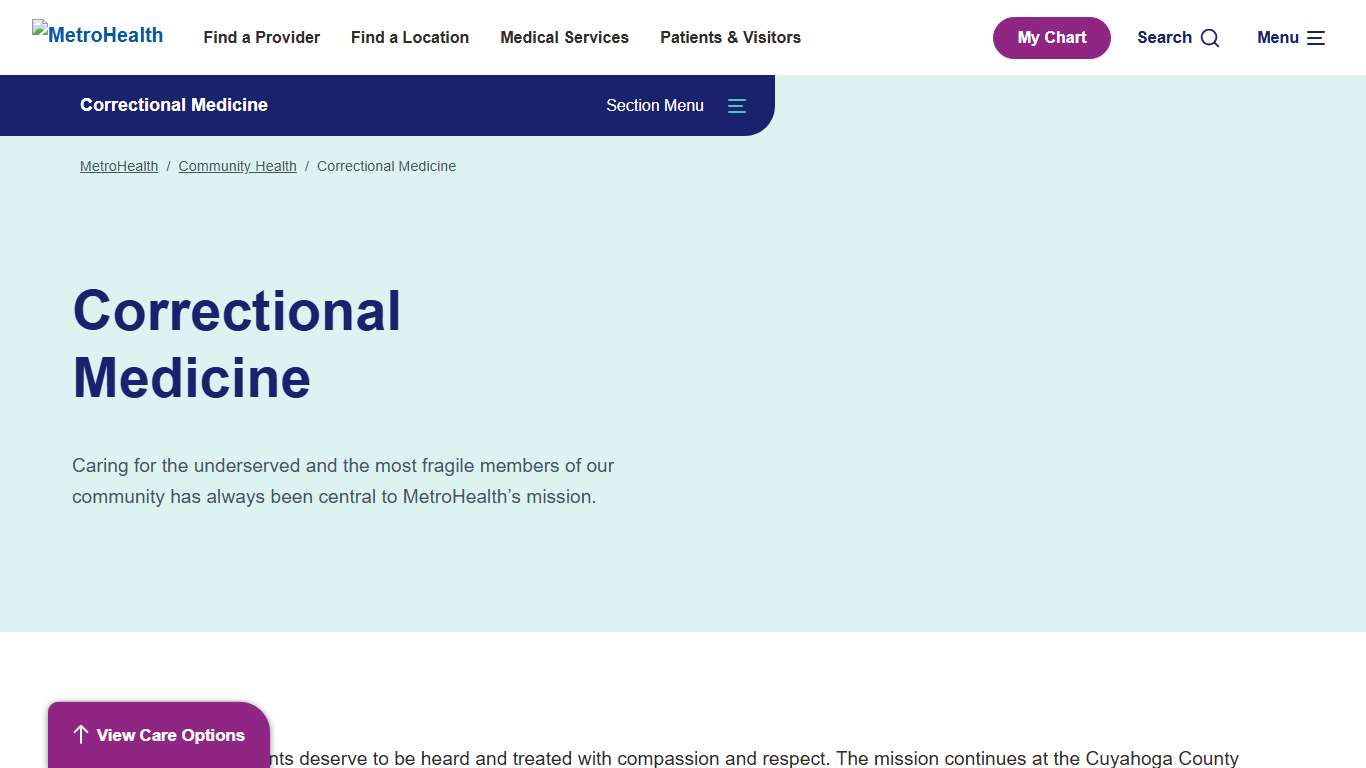
Task: Select Find a Location in the top navigation
Action: pos(410,37)
